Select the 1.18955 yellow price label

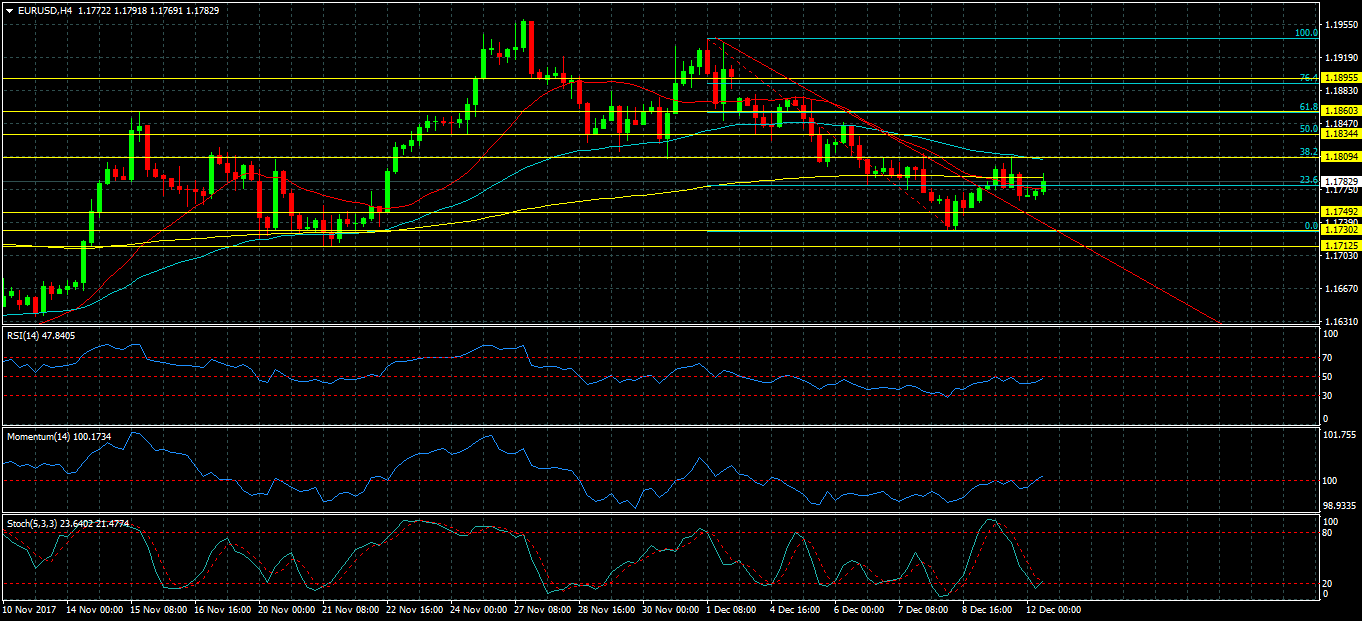click(1339, 78)
